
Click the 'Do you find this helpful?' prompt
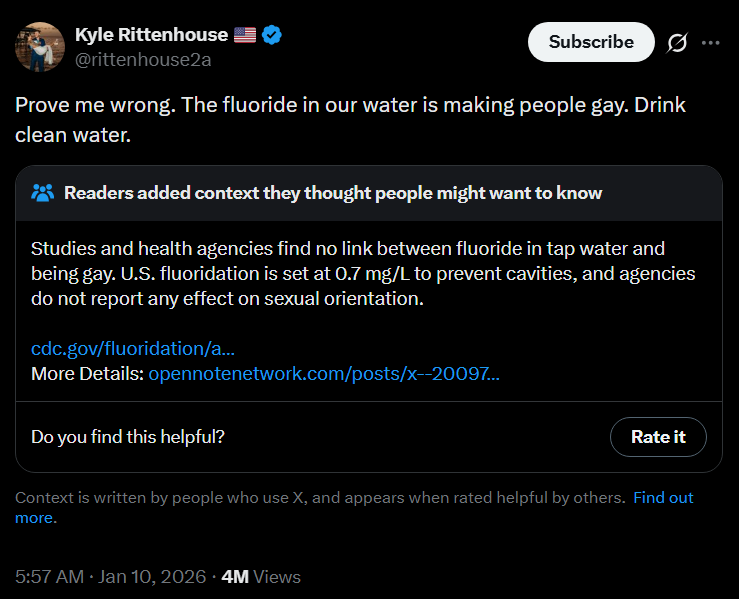(x=128, y=437)
